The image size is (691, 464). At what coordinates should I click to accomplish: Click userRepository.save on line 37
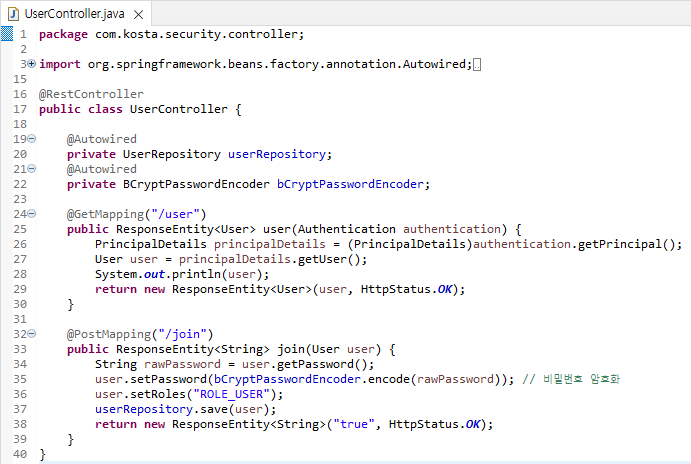(161, 409)
